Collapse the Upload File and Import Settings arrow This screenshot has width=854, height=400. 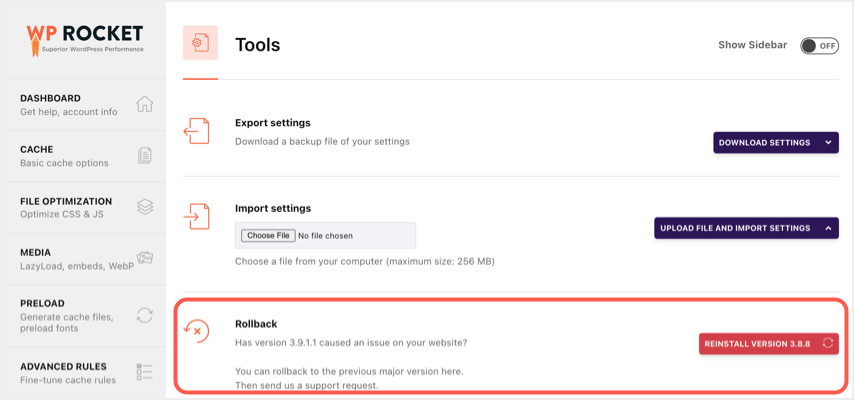pos(828,228)
